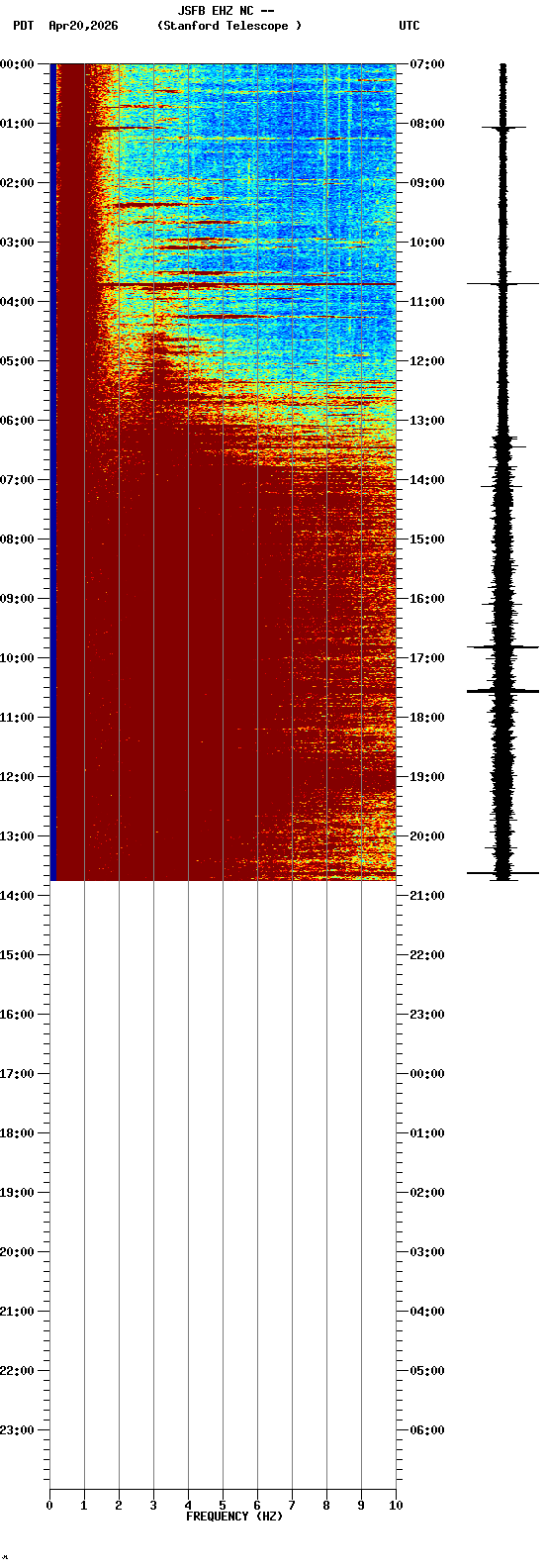Click the 18:00 PDT time label
Viewport: 546px width, 1568px height.
17,1133
